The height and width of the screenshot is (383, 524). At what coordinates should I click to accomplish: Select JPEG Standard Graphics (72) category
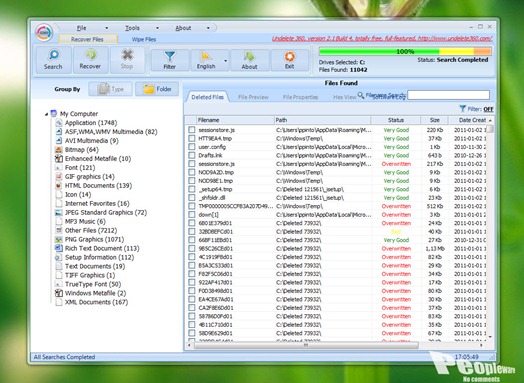pyautogui.click(x=106, y=212)
